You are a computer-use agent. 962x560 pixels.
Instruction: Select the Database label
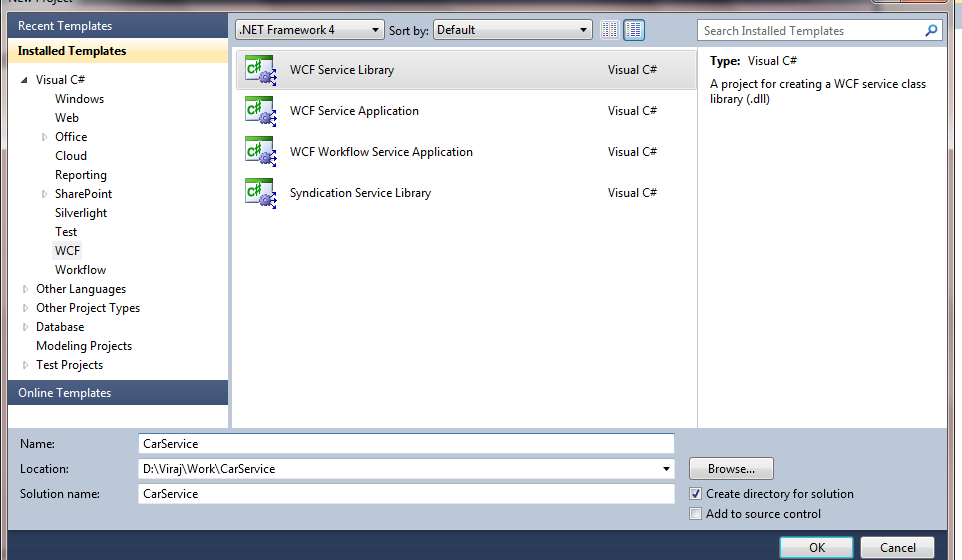click(x=60, y=327)
